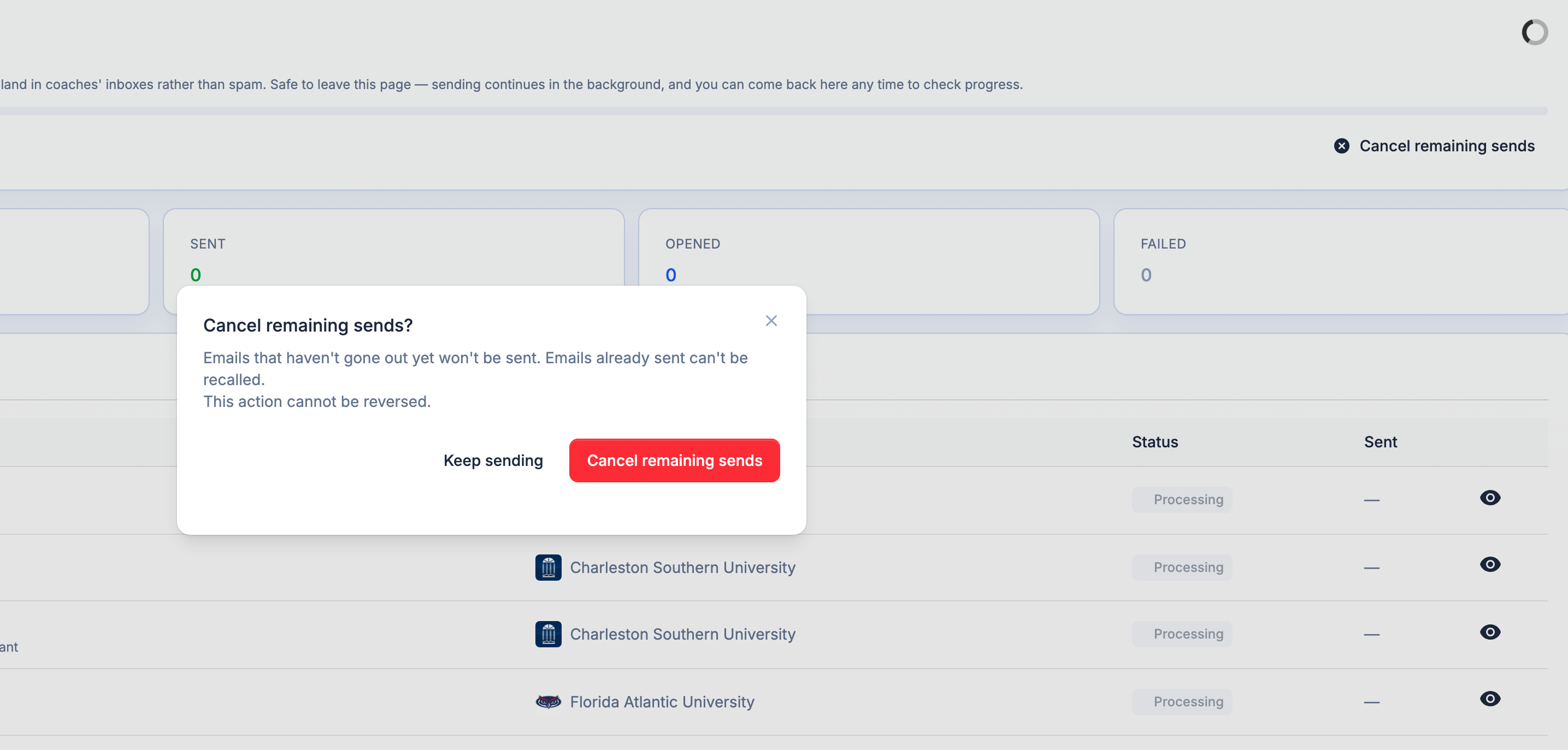This screenshot has width=1568, height=750.
Task: Click second Charleston Southern University logo icon
Action: click(548, 634)
